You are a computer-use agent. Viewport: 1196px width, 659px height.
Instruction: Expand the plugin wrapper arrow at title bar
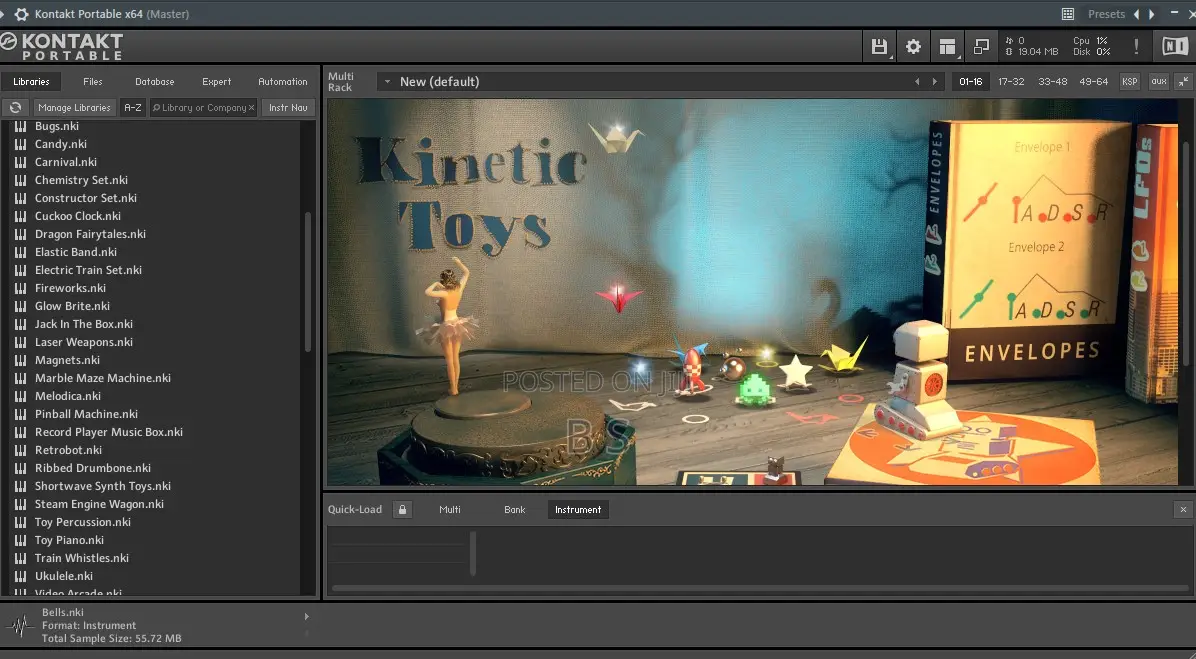click(x=2, y=14)
